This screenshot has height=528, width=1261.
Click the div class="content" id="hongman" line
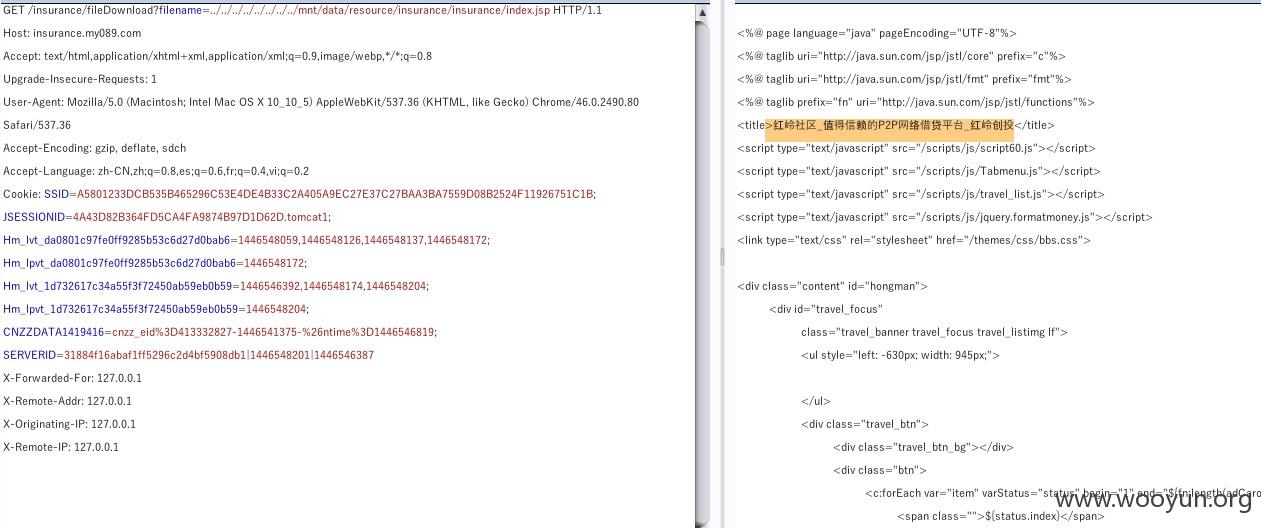tap(833, 286)
